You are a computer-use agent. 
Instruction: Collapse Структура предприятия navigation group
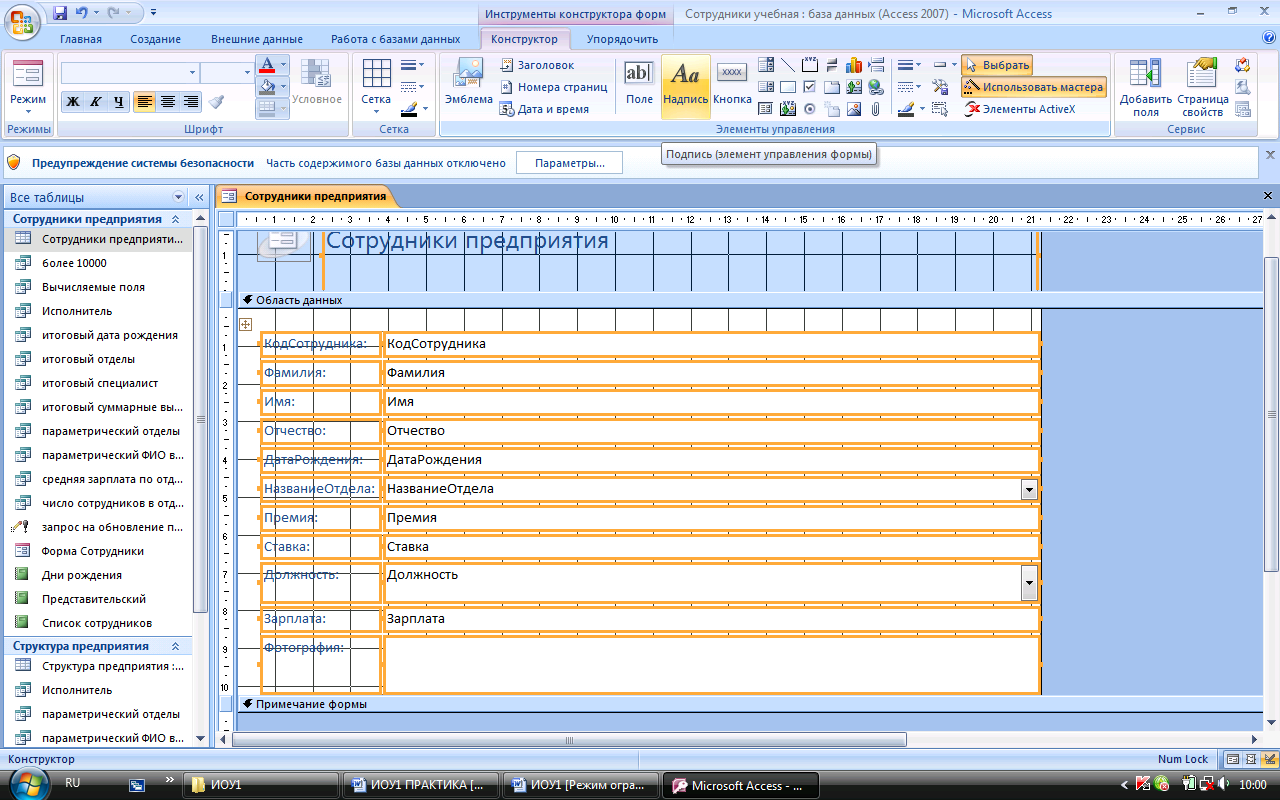176,646
